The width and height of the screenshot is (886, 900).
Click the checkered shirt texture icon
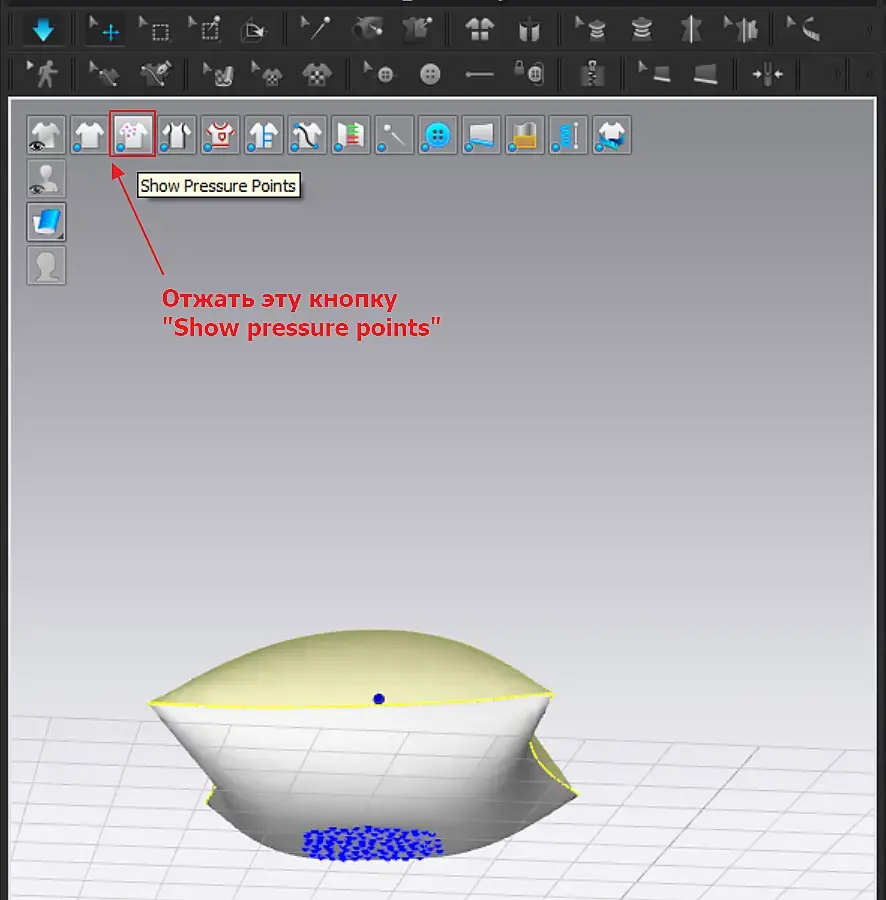point(317,74)
